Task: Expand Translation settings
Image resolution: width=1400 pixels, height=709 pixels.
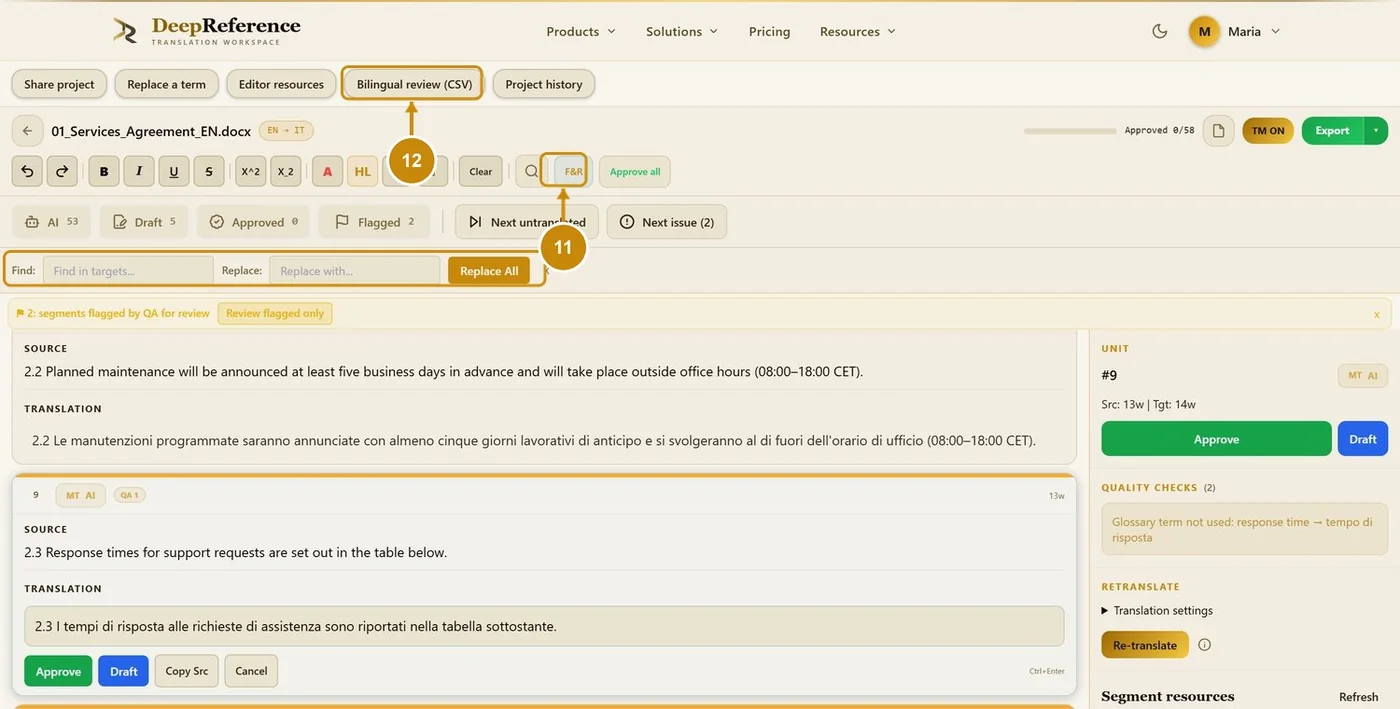Action: pyautogui.click(x=1157, y=610)
